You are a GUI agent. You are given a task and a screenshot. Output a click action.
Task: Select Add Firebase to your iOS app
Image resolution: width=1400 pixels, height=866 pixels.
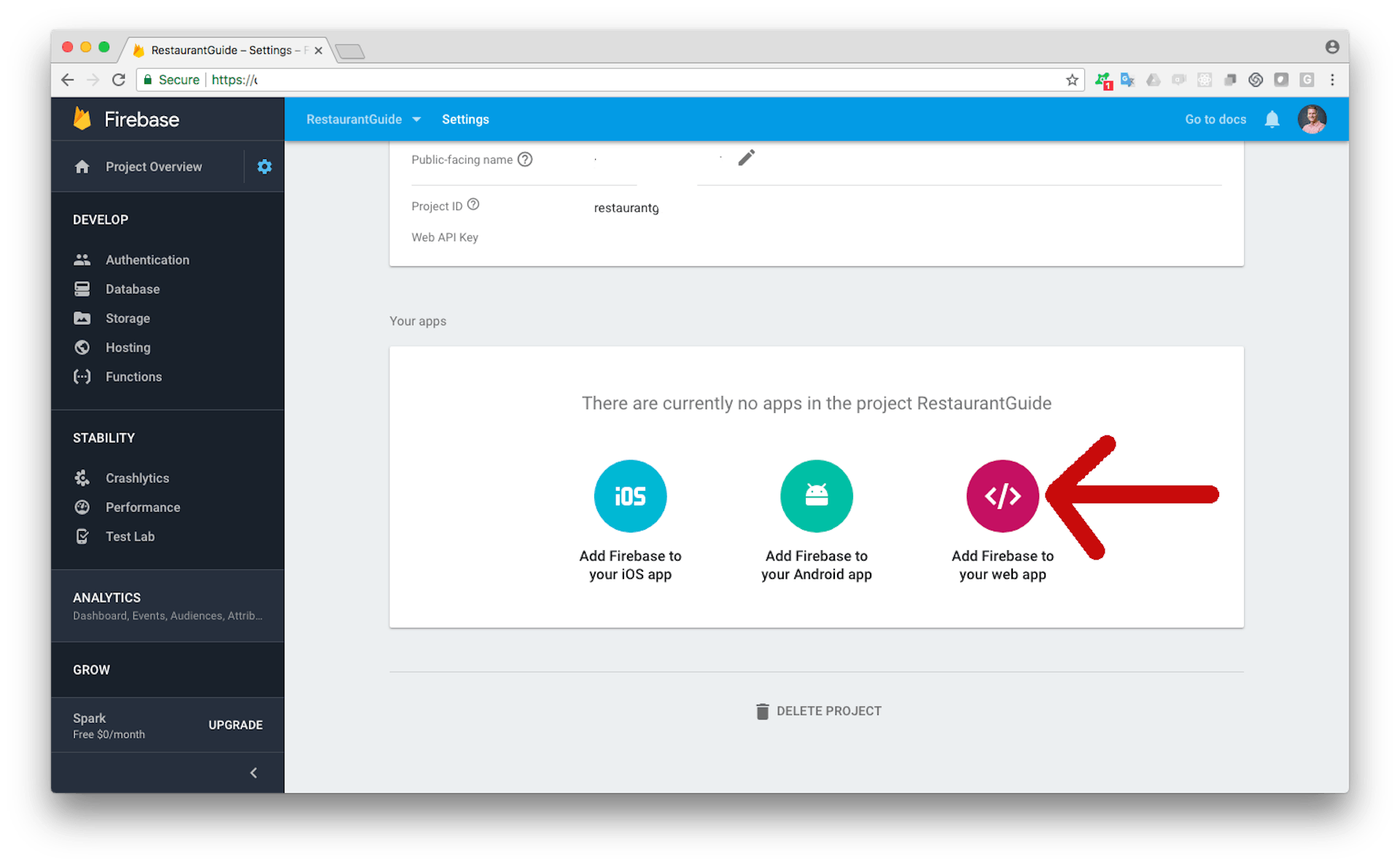click(630, 496)
